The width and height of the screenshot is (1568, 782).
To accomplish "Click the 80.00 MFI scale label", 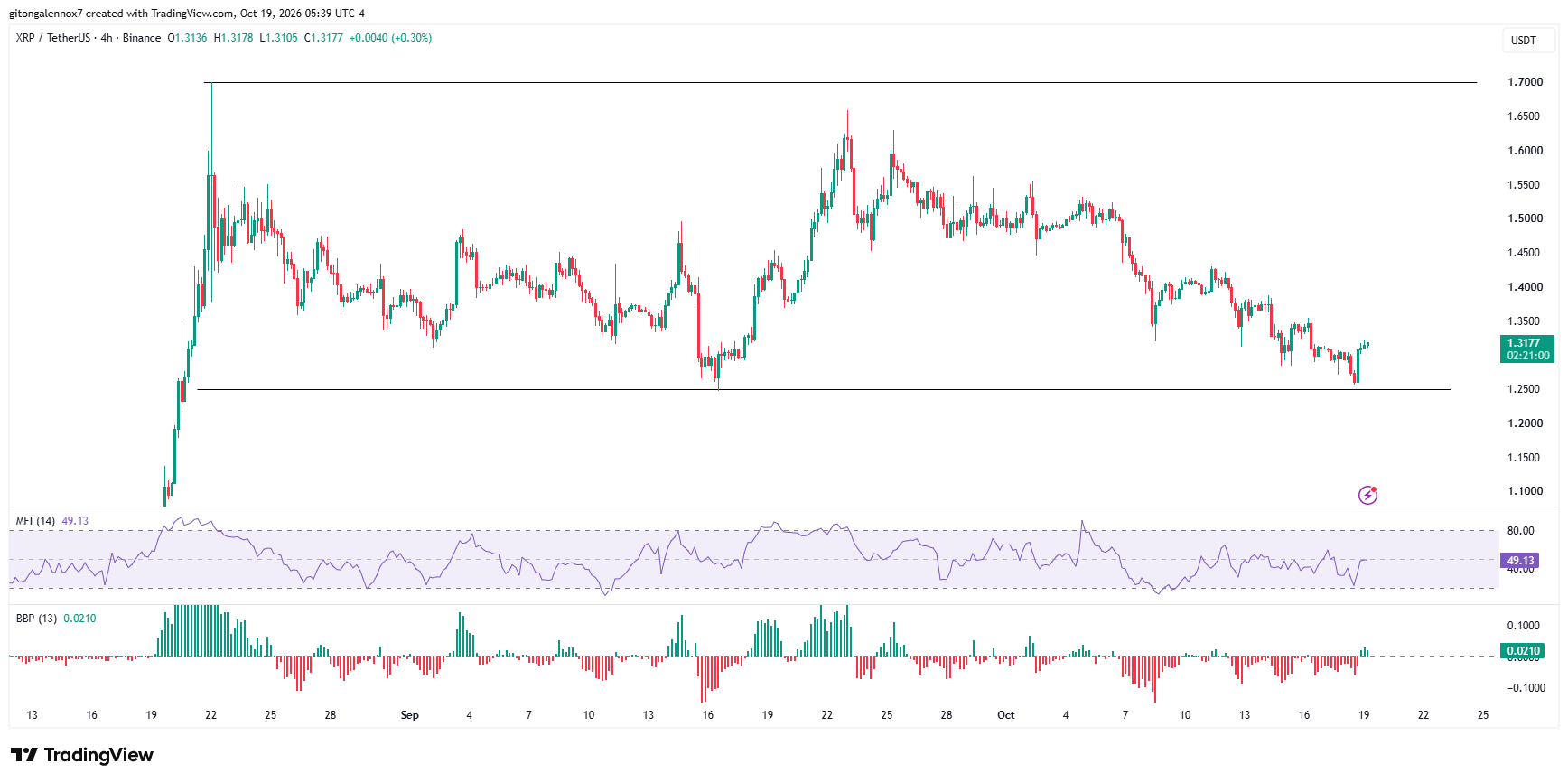I will (1521, 531).
